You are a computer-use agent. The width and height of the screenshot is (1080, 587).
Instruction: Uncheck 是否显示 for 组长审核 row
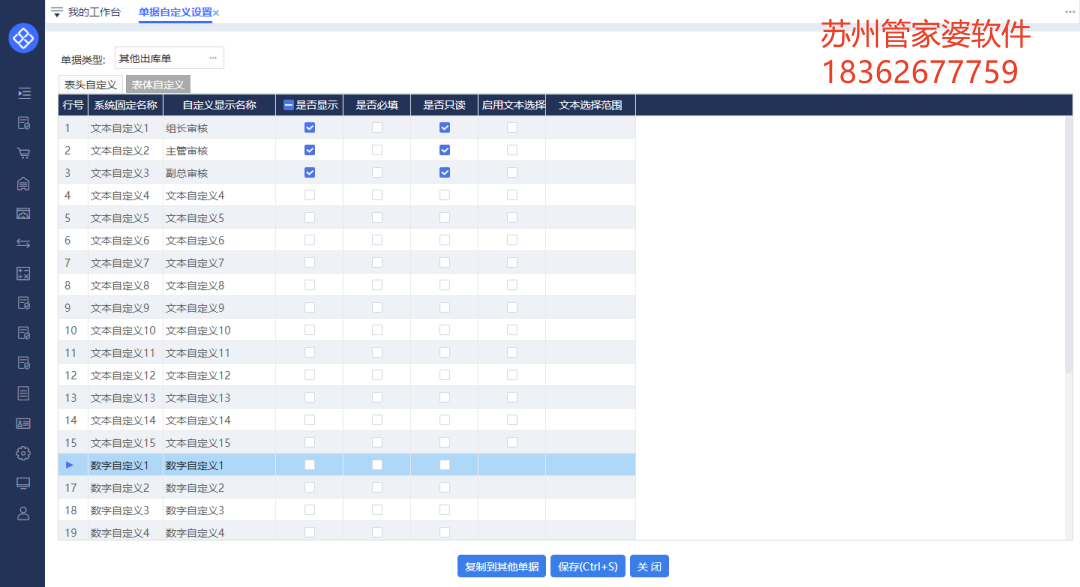pos(309,127)
